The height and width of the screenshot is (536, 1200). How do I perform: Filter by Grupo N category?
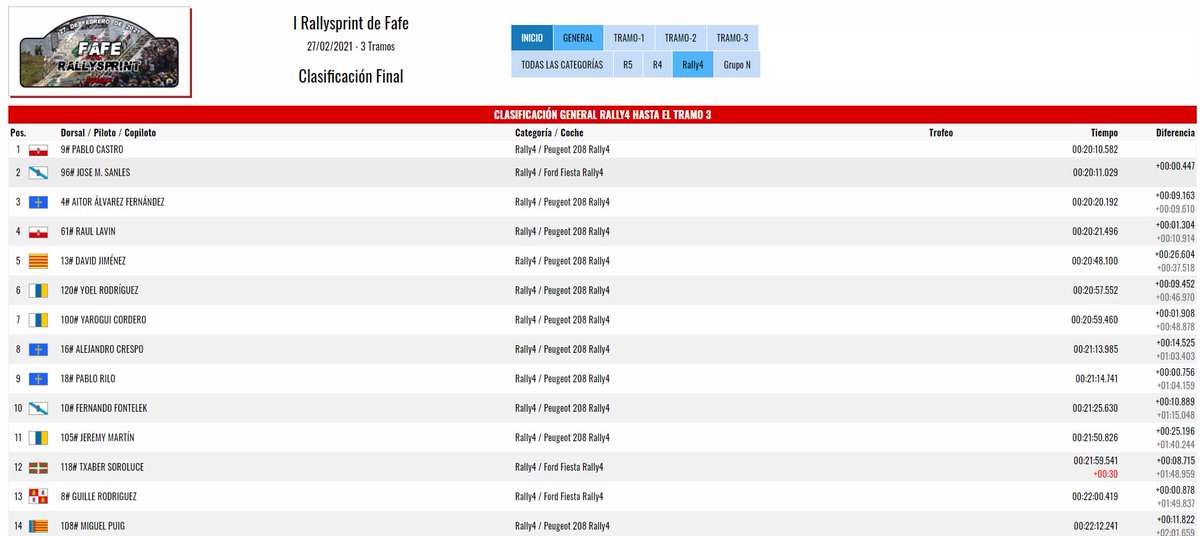[x=737, y=65]
